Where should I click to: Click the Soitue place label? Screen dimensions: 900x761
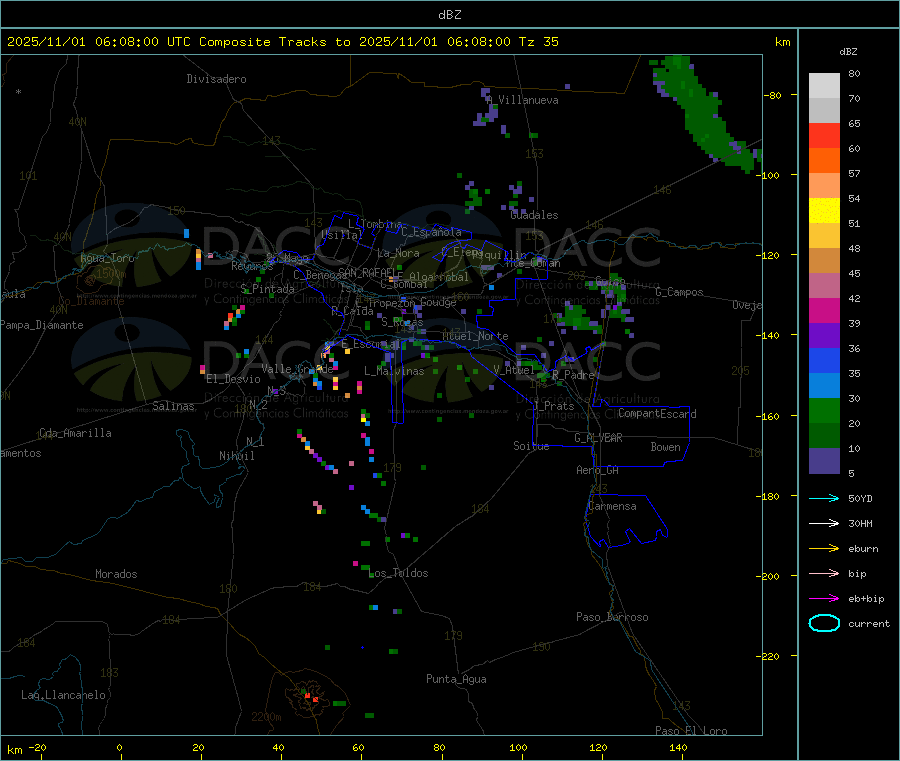[x=531, y=446]
